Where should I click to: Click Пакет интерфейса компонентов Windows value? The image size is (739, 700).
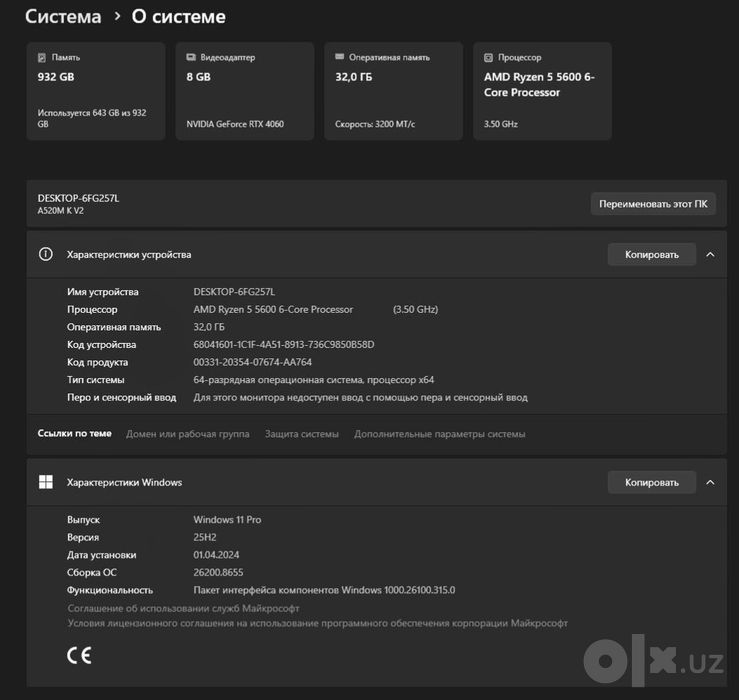tap(324, 590)
